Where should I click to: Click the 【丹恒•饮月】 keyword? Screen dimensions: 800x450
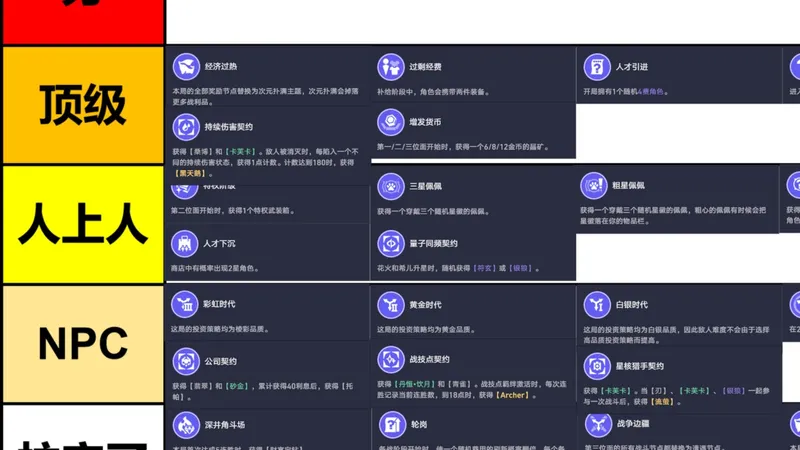tap(414, 384)
